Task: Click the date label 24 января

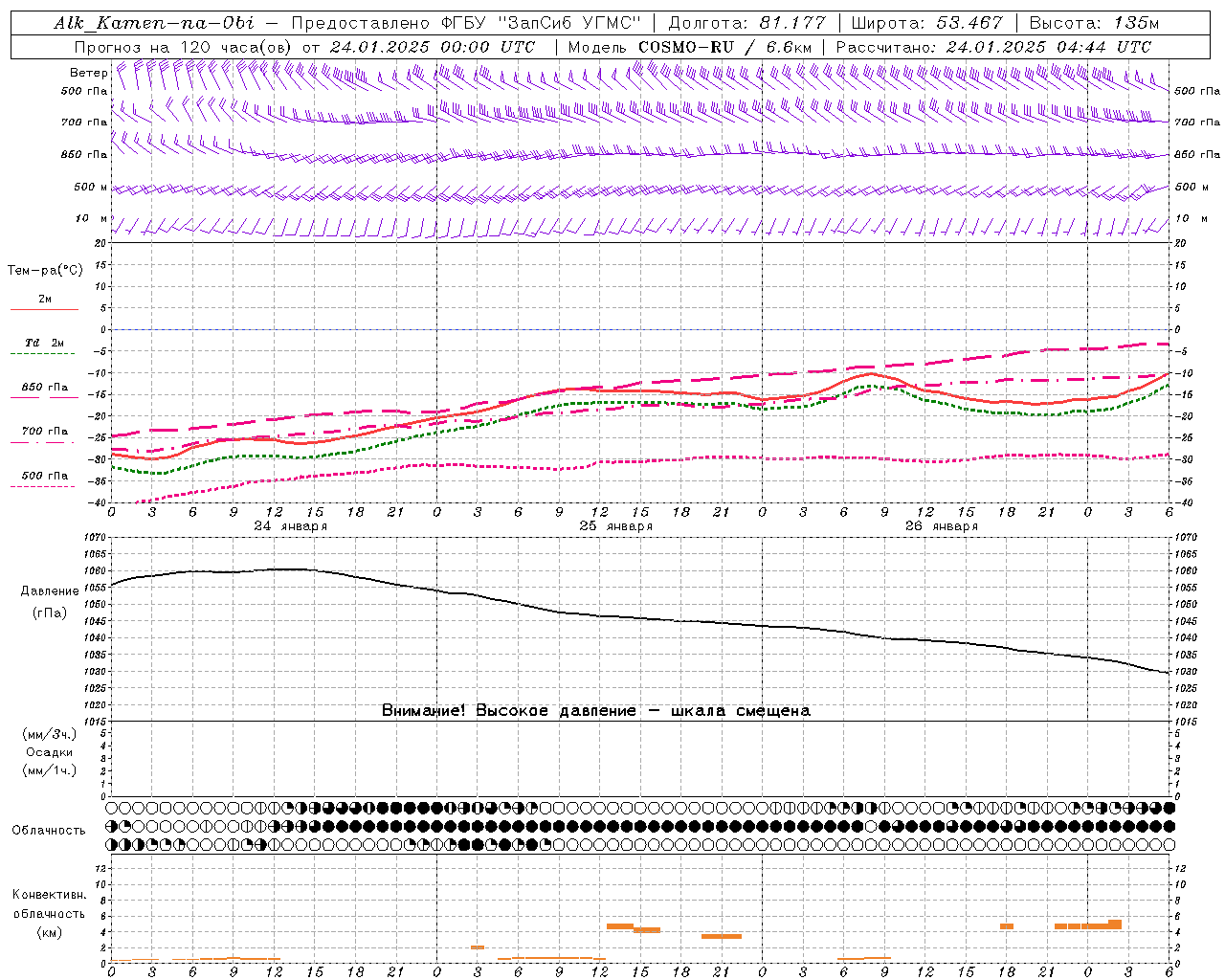Action: click(291, 526)
